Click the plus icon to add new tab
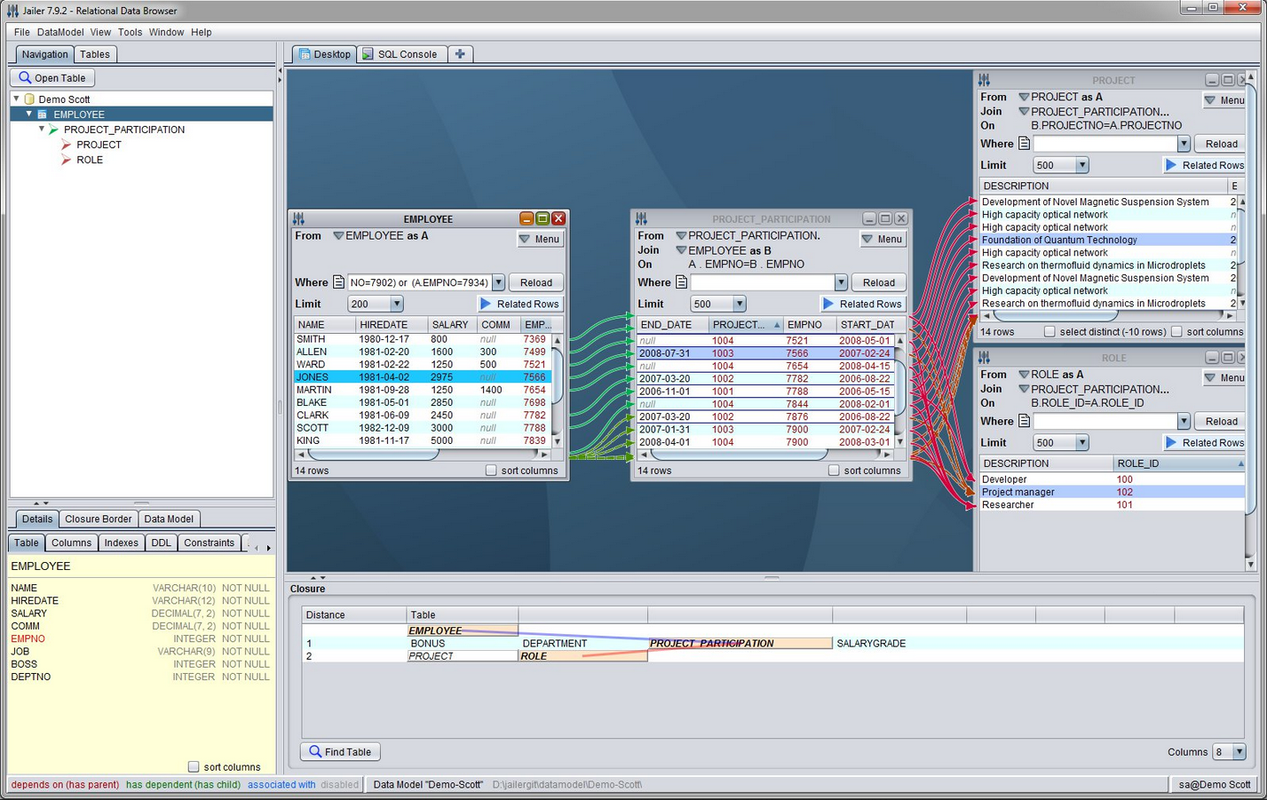This screenshot has width=1267, height=800. 460,54
